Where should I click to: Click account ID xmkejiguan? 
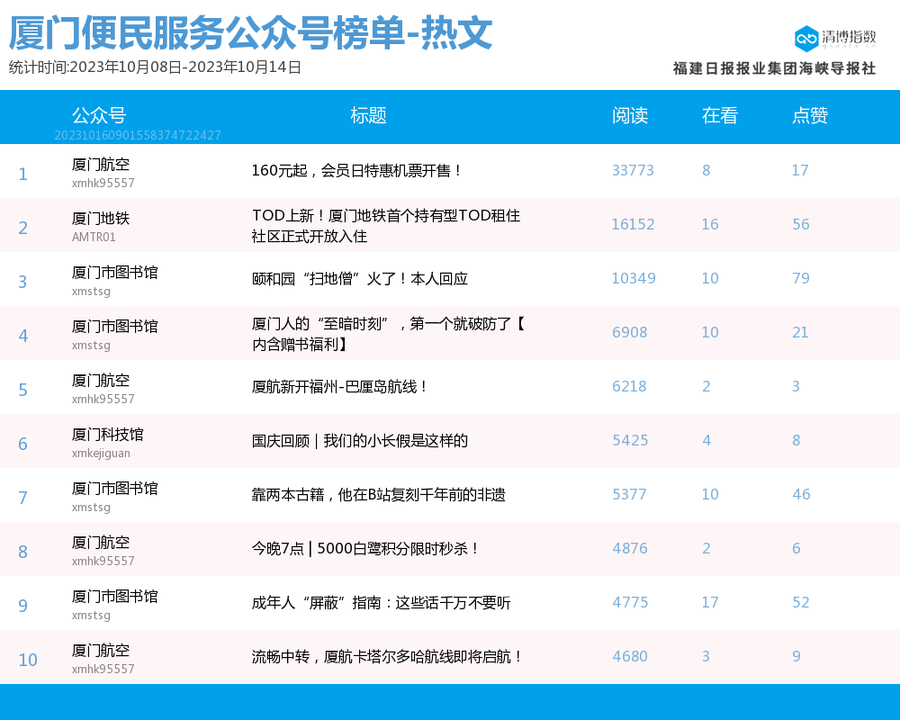point(101,453)
